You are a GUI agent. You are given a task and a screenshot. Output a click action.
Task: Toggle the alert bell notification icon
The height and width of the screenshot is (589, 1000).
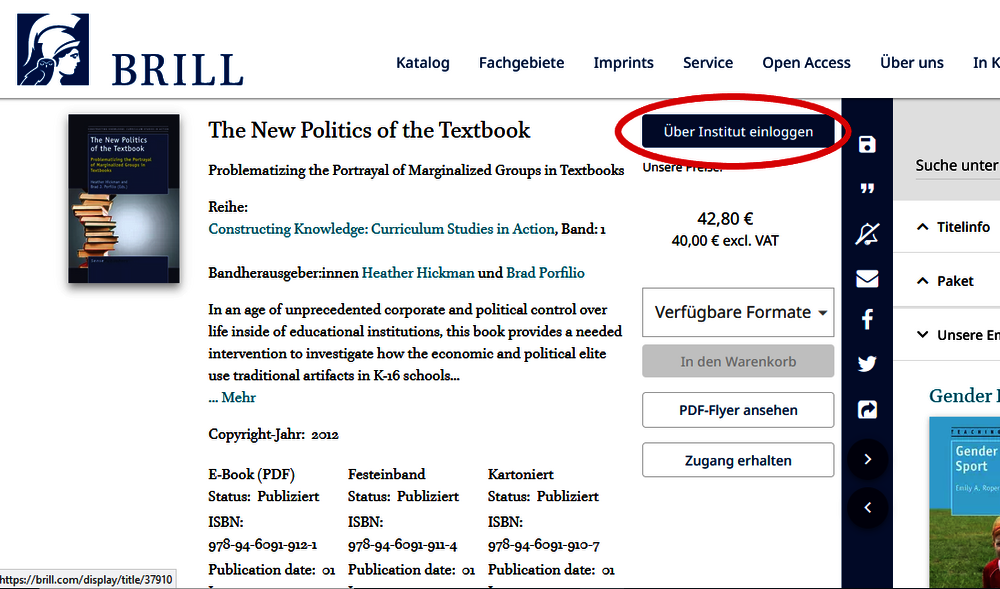click(867, 234)
